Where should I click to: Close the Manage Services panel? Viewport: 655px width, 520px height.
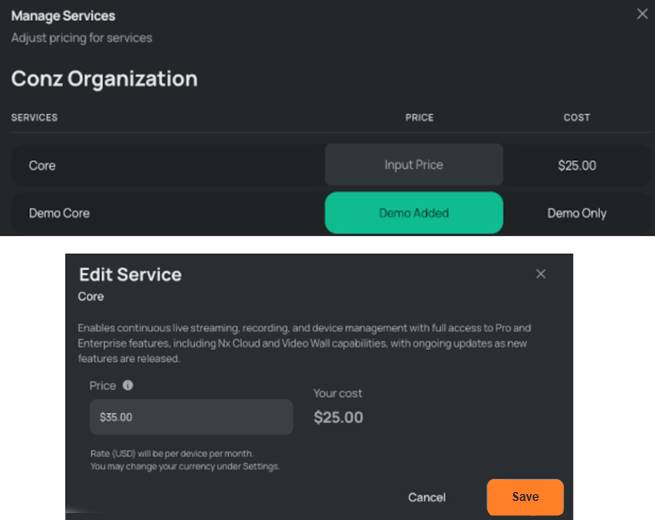click(x=642, y=14)
